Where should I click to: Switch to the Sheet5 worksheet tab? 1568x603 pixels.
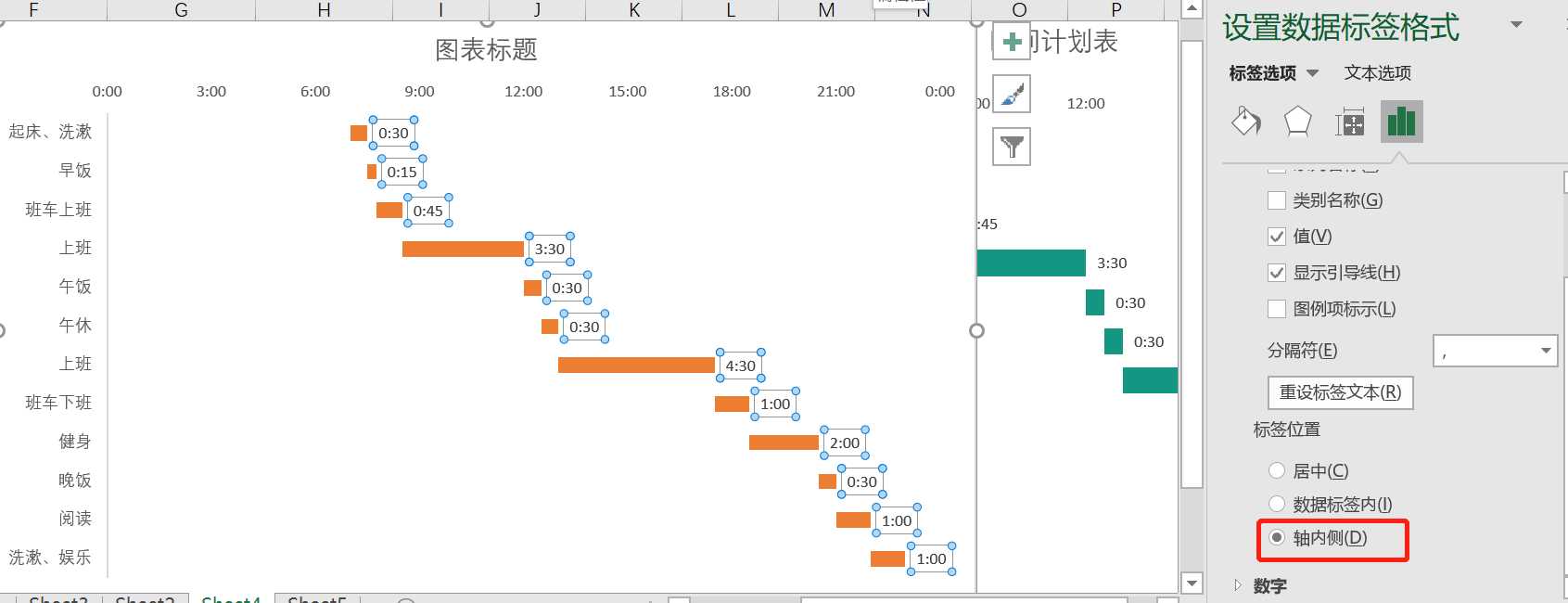(316, 599)
